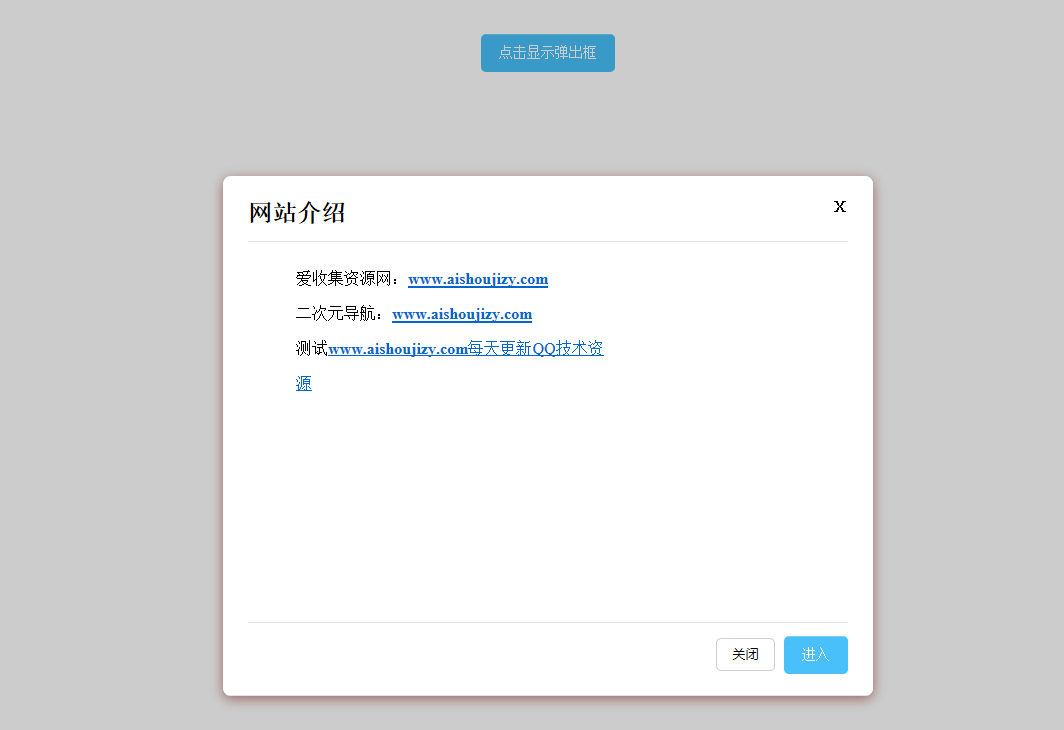1064x730 pixels.
Task: Follow the QQ技术资源 update link
Action: tap(535, 348)
